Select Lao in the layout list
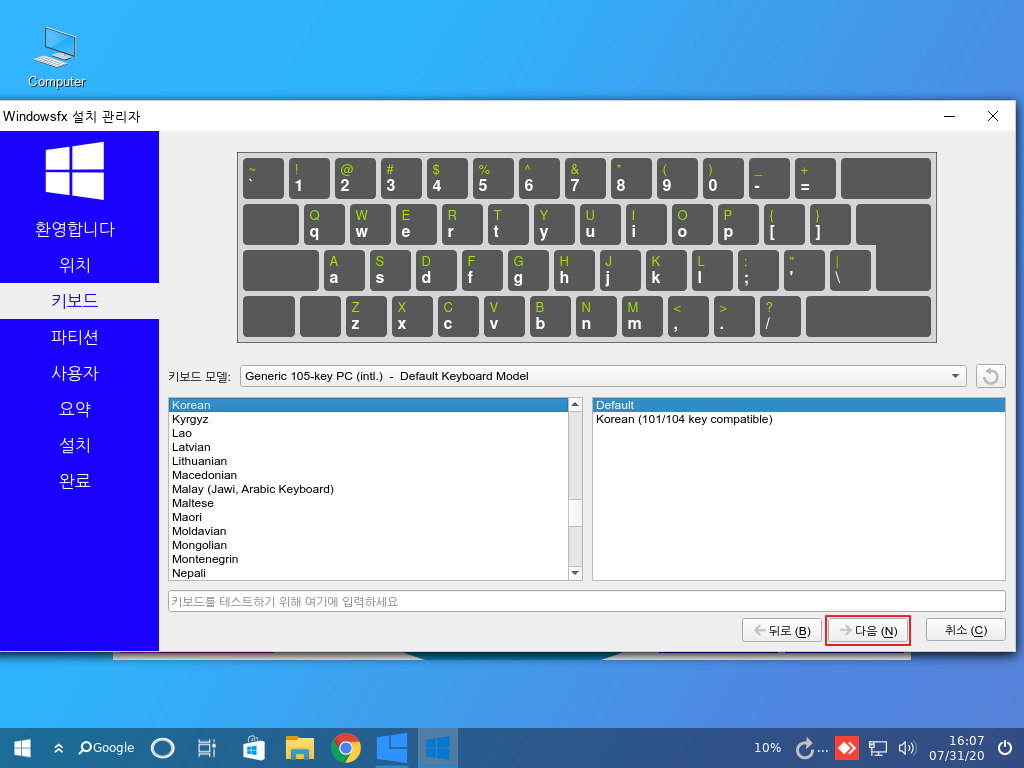Image resolution: width=1024 pixels, height=768 pixels. tap(368, 433)
